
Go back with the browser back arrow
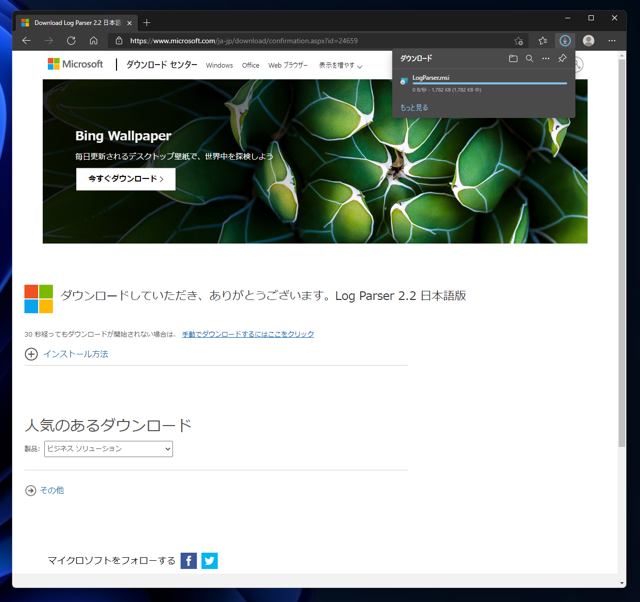click(27, 40)
